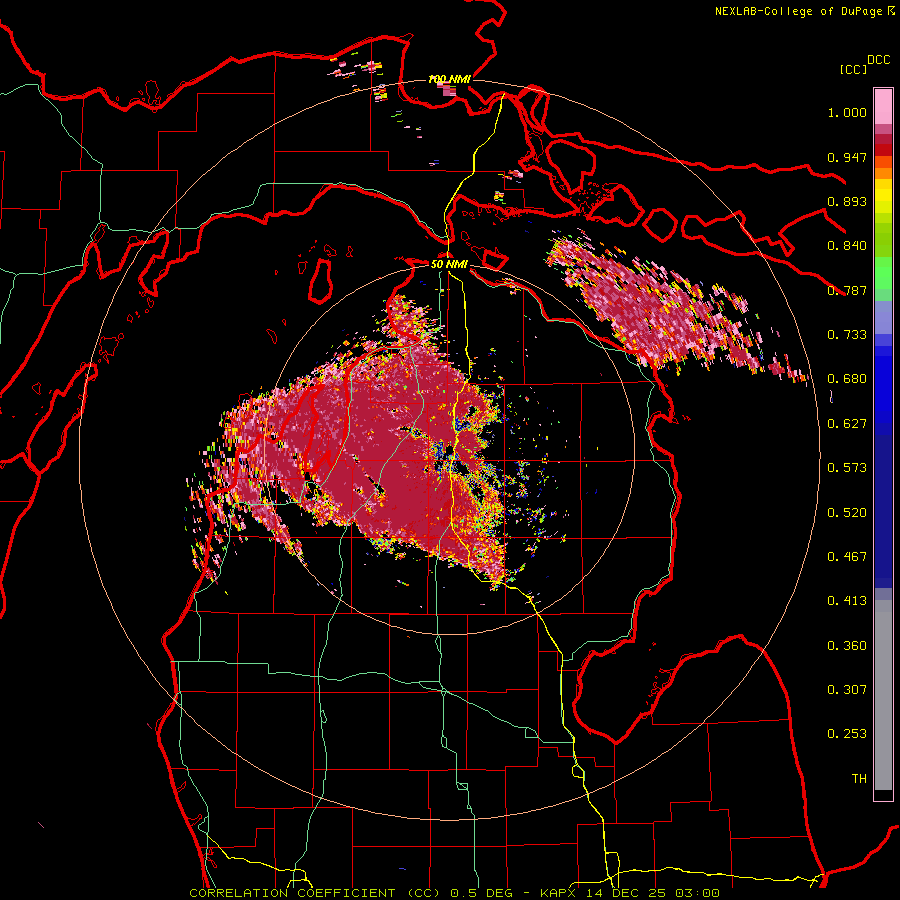Click the 100 NMI range ring label
Screen dimensions: 900x900
(449, 79)
